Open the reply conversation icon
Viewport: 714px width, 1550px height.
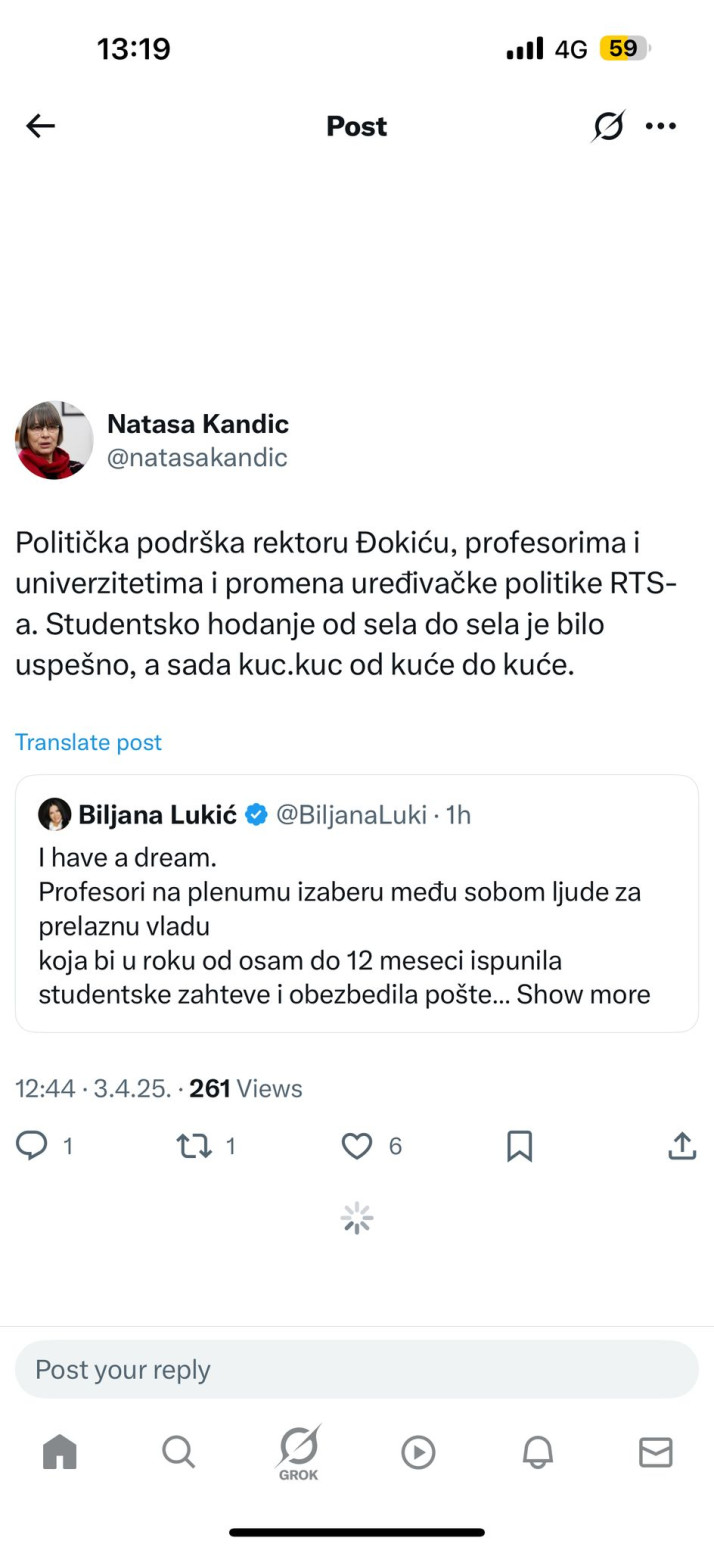coord(31,1146)
